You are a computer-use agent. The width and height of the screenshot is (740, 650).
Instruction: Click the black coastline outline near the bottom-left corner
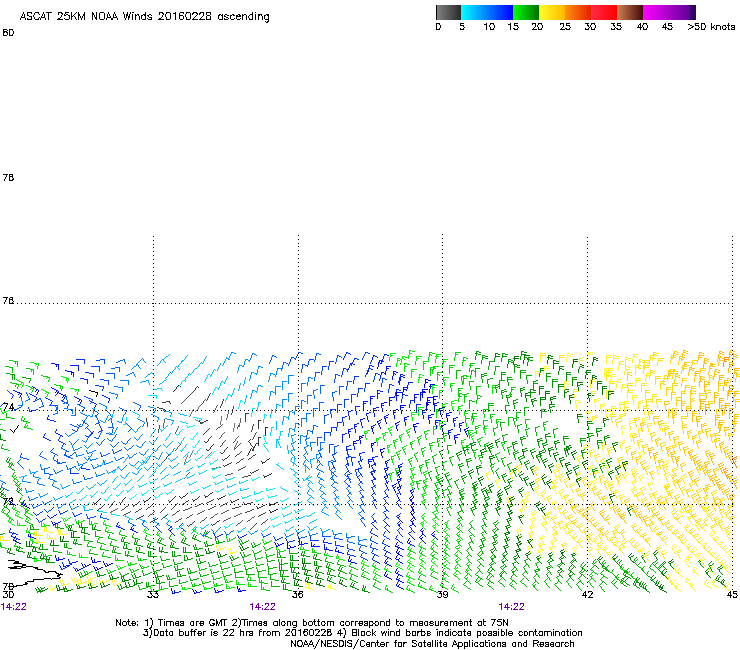(x=33, y=572)
